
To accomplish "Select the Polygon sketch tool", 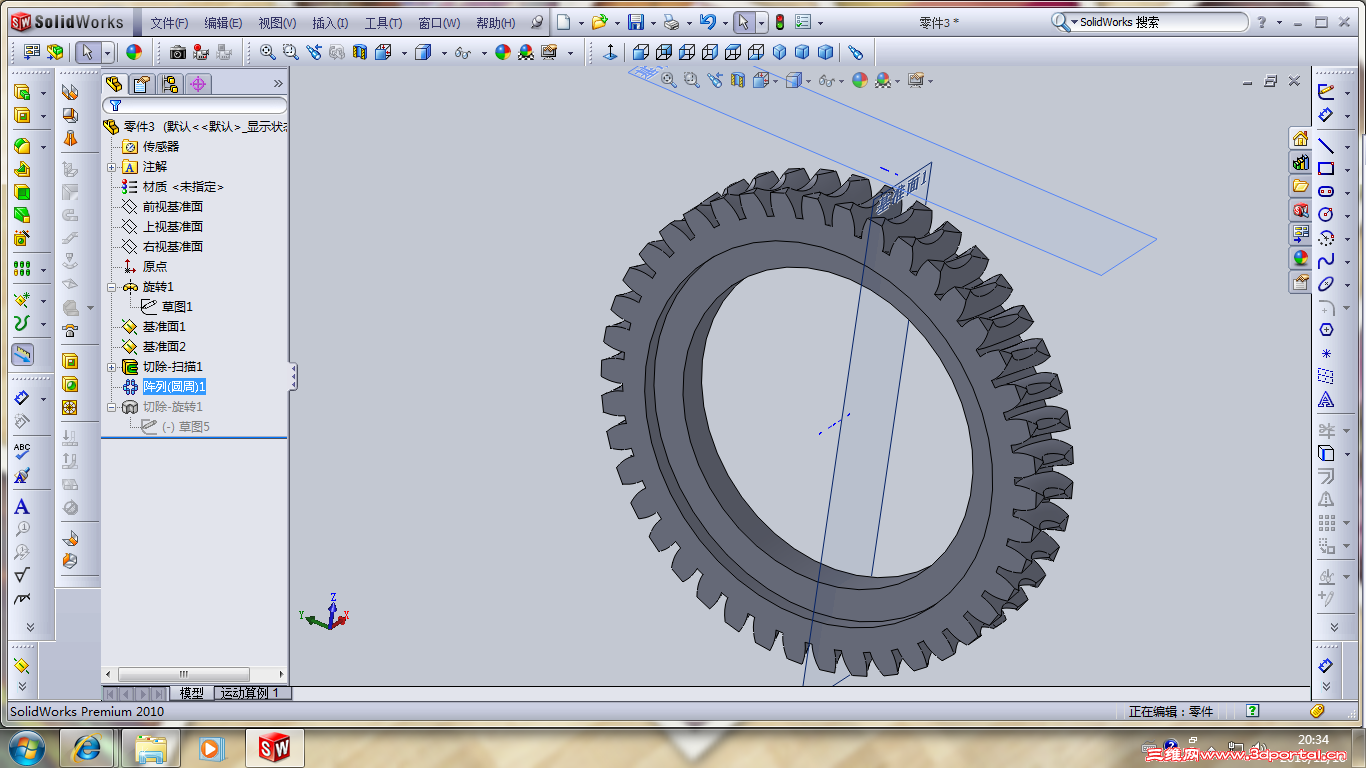I will pos(1326,330).
